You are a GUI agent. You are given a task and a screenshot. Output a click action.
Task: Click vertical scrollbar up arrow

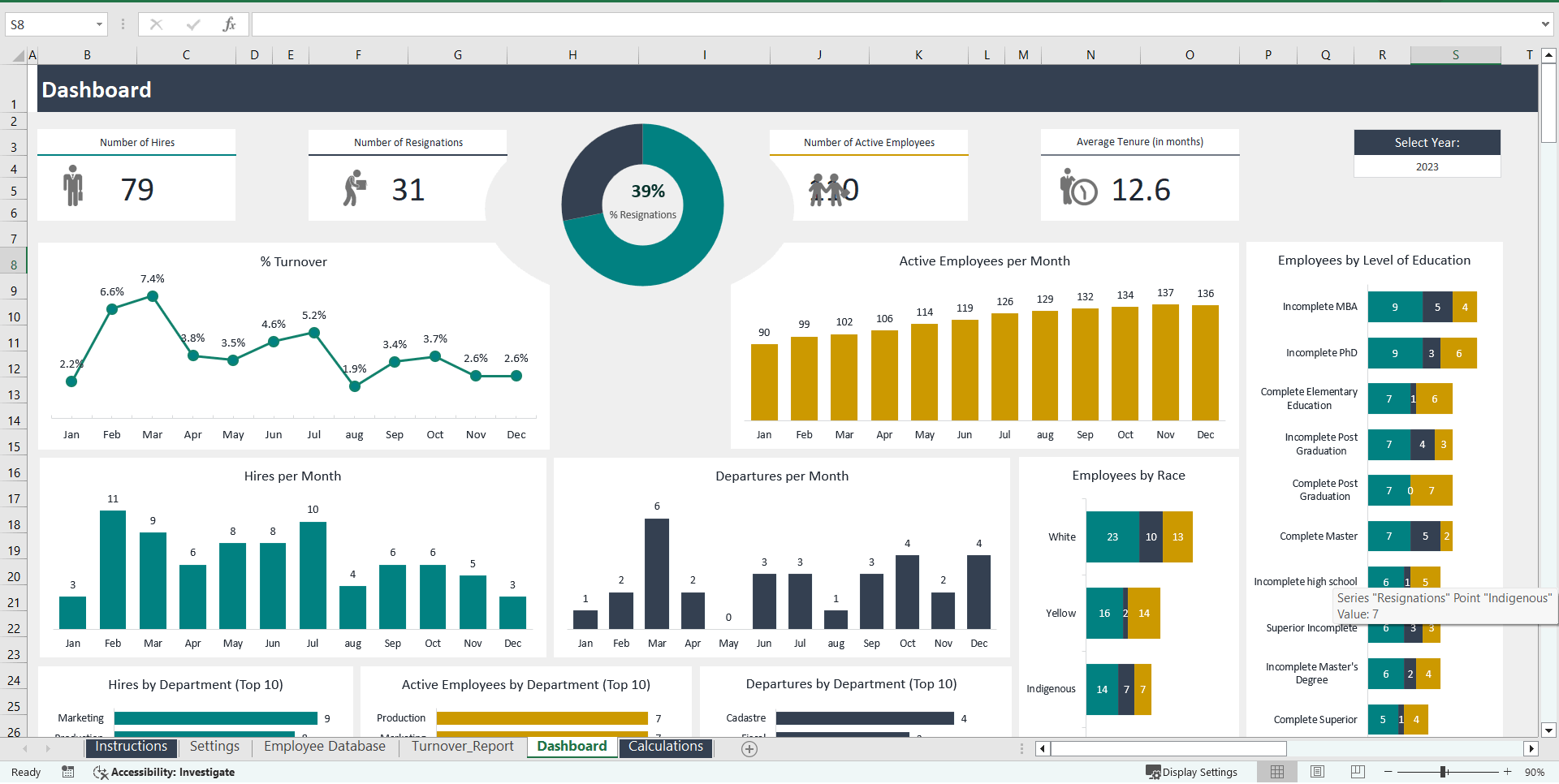(1548, 55)
